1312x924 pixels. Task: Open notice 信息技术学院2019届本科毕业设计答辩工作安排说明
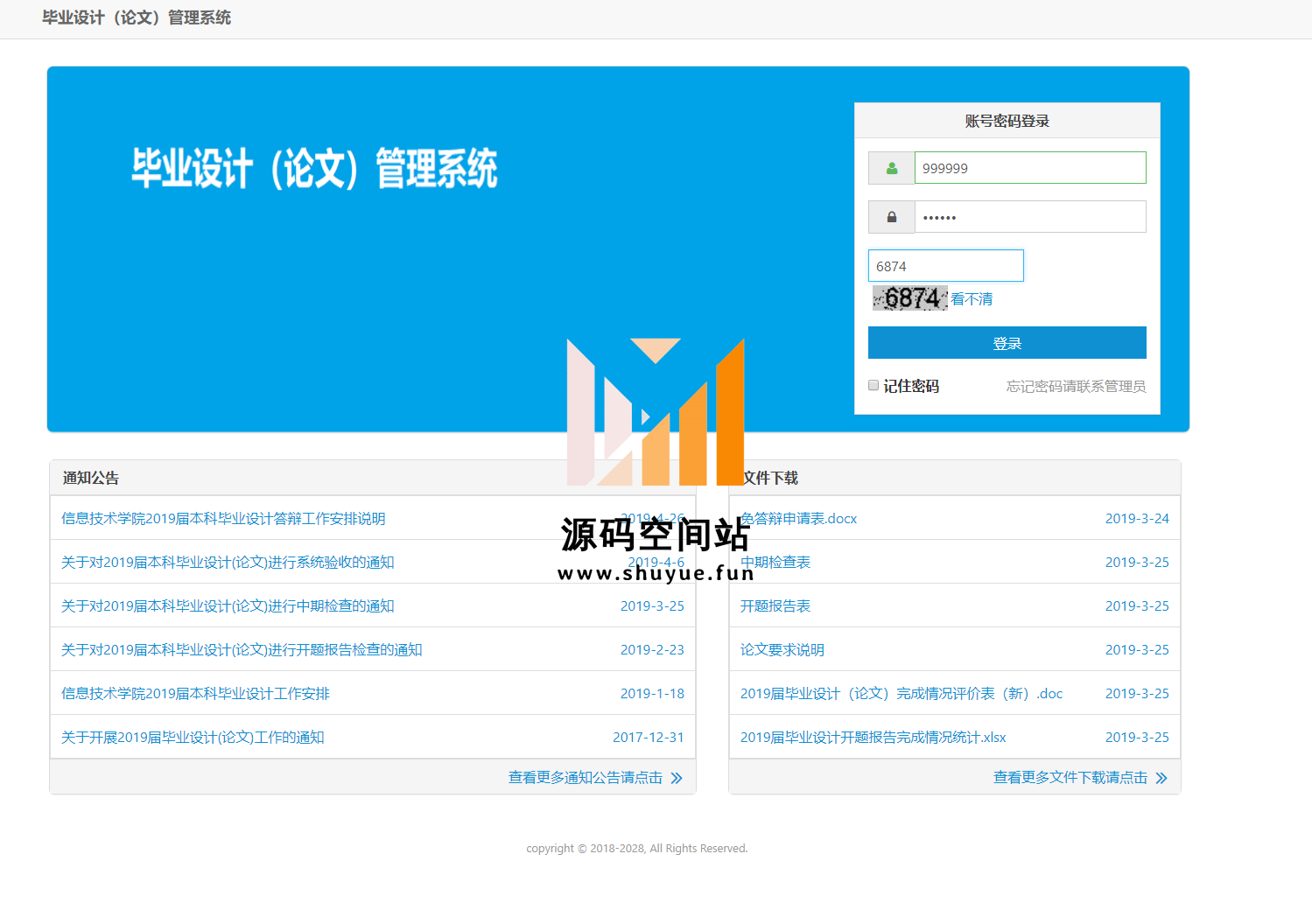click(223, 519)
